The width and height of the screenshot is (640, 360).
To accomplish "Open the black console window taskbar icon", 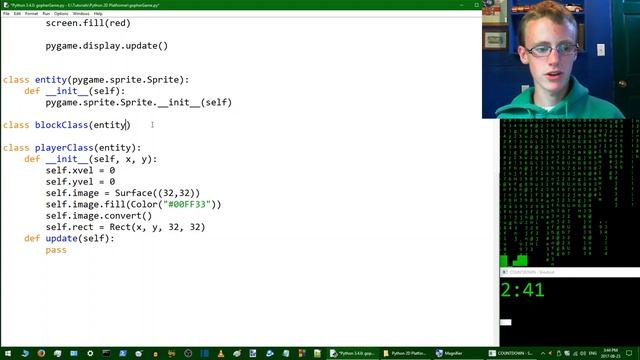I will tap(106, 353).
